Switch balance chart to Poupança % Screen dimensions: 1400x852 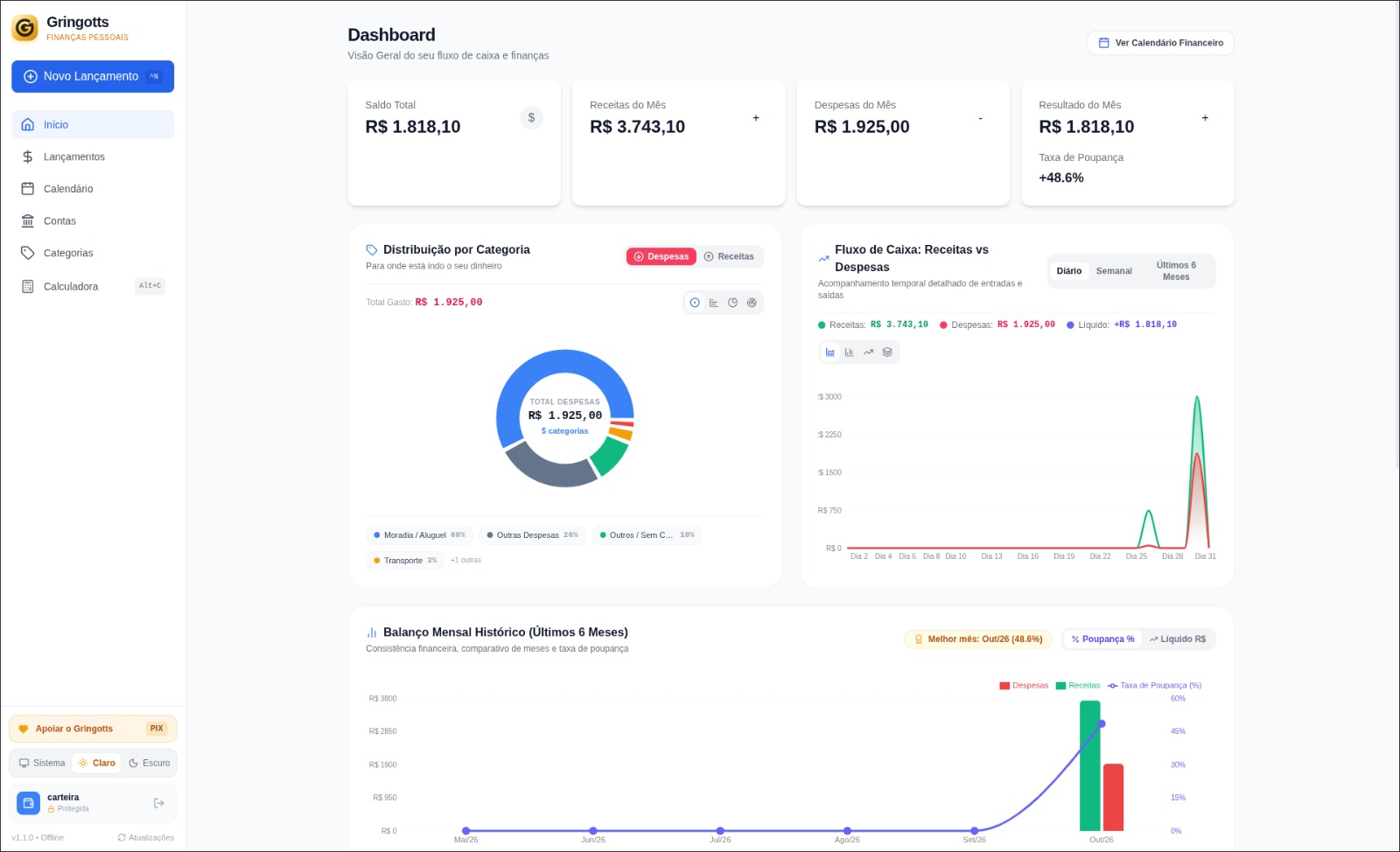pyautogui.click(x=1102, y=639)
